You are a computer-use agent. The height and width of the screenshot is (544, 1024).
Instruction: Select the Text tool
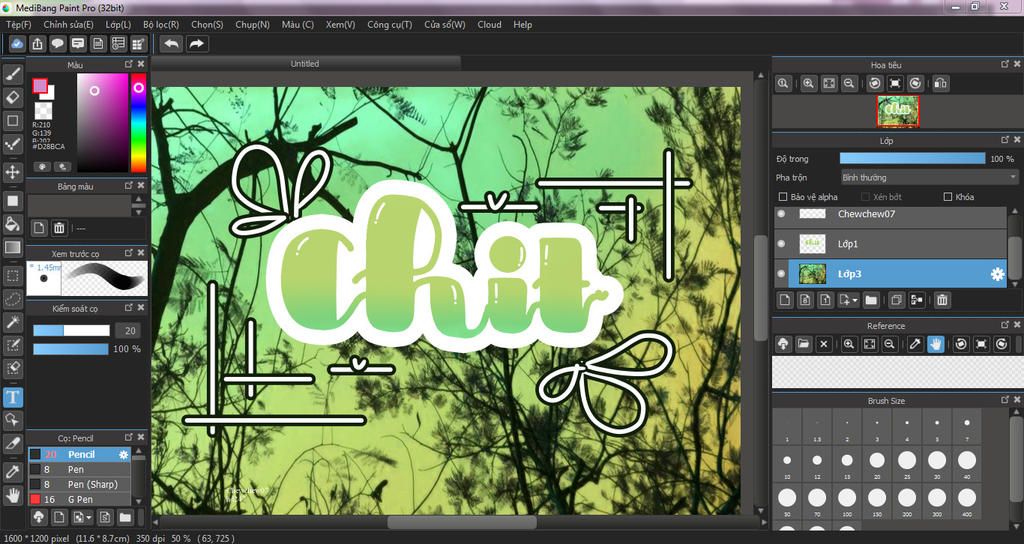12,397
